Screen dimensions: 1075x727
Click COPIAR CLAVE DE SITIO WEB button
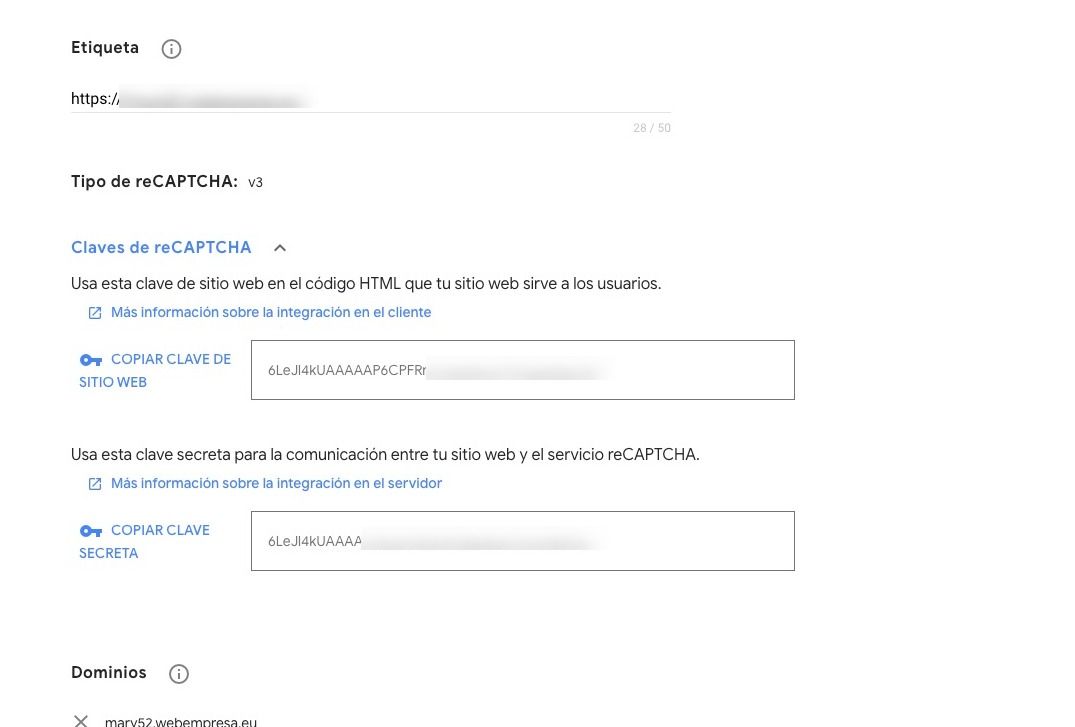coord(155,370)
